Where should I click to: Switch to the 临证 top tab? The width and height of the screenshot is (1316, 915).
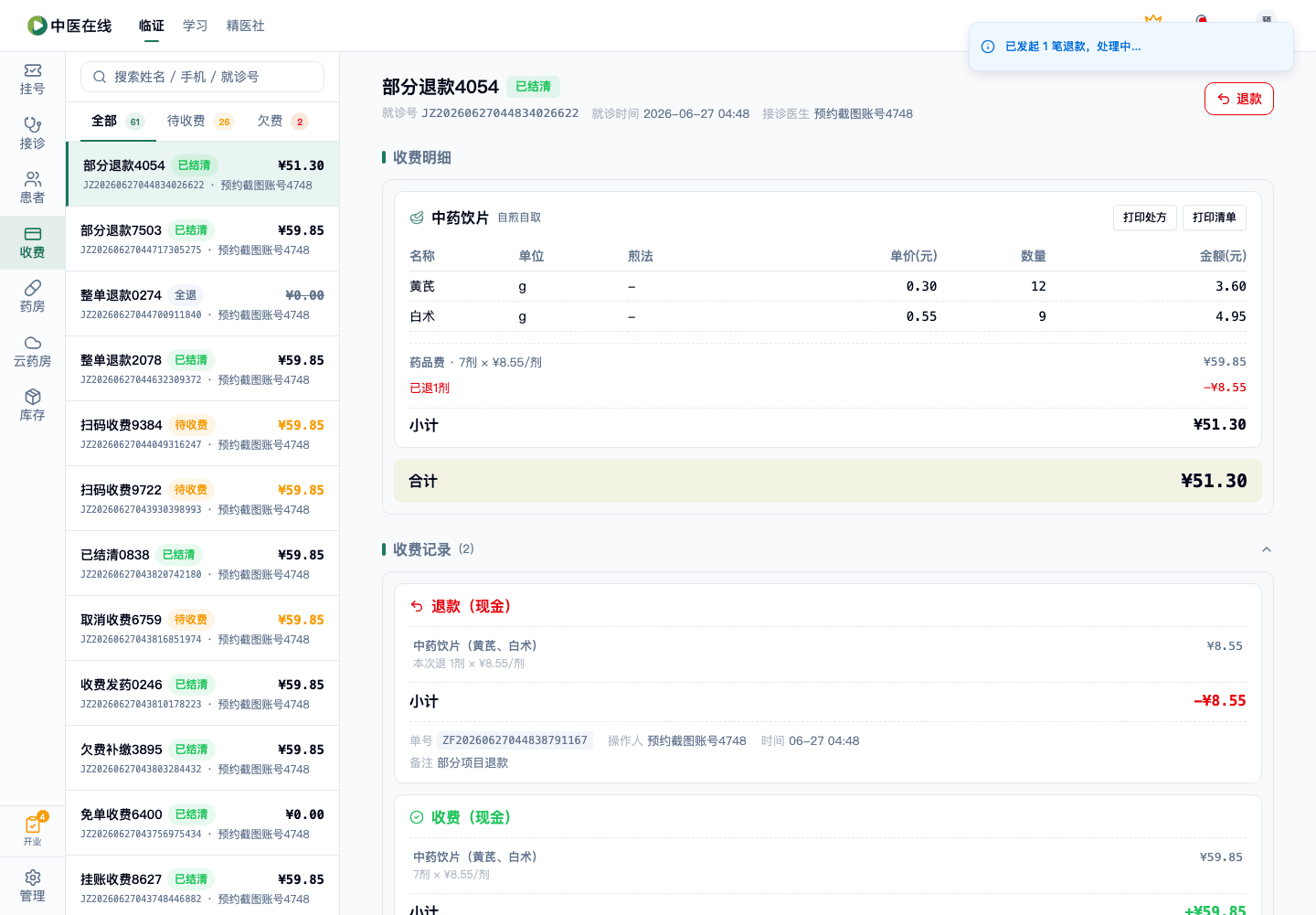(152, 26)
